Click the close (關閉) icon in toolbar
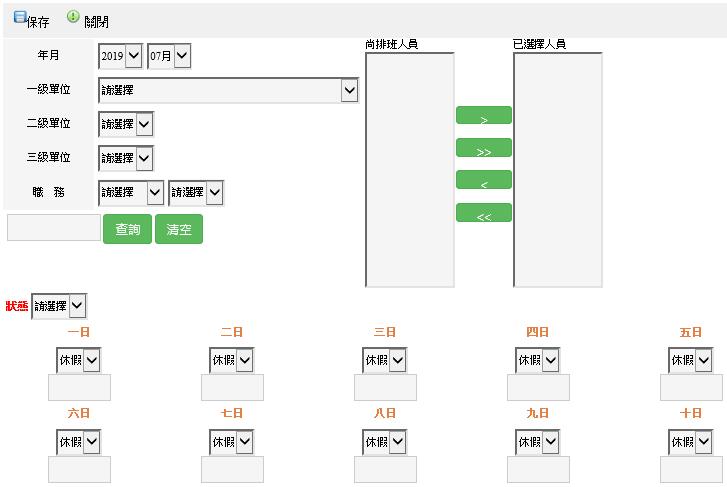 [73, 17]
